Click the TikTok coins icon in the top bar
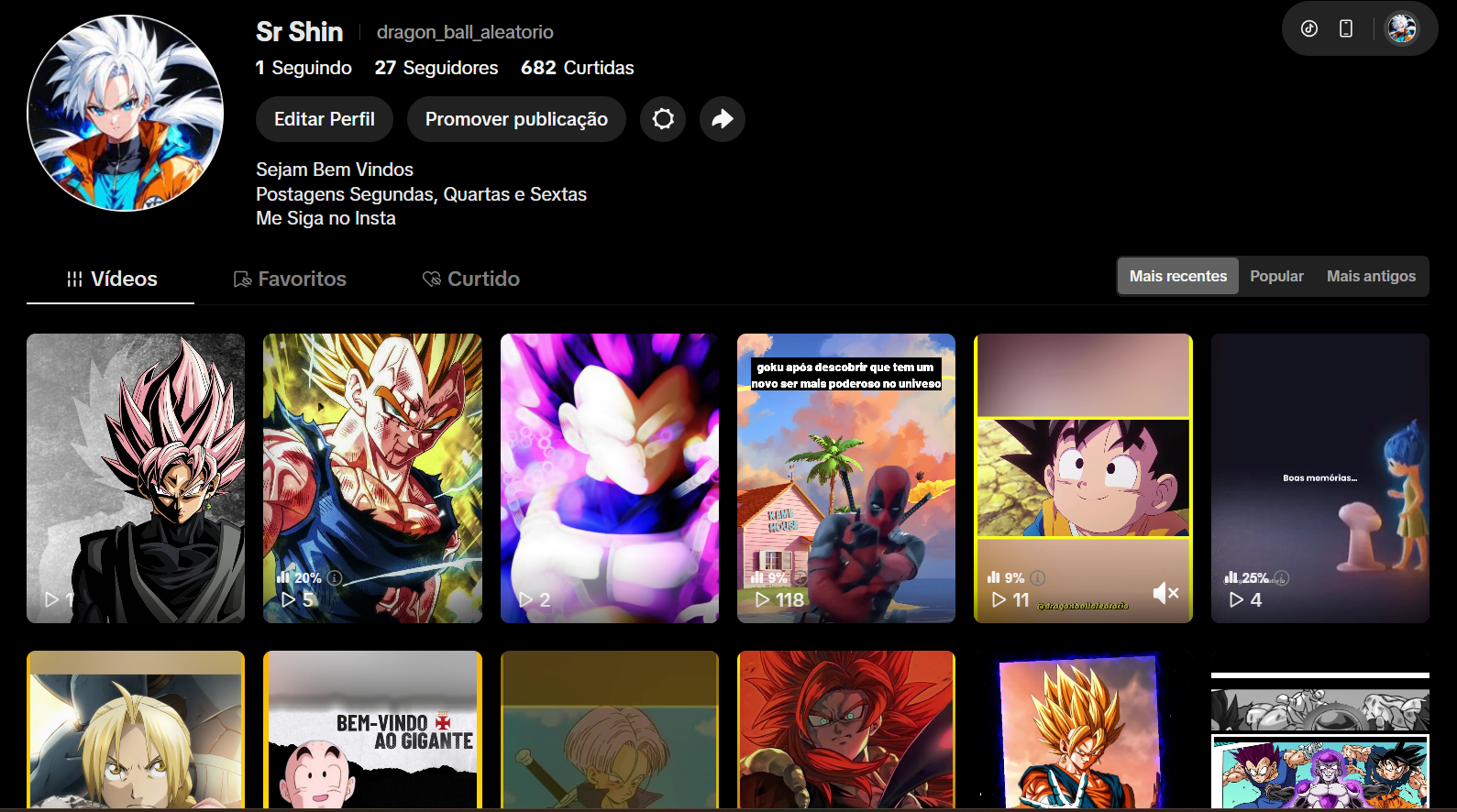Screen dimensions: 1457x812 pyautogui.click(x=1309, y=28)
